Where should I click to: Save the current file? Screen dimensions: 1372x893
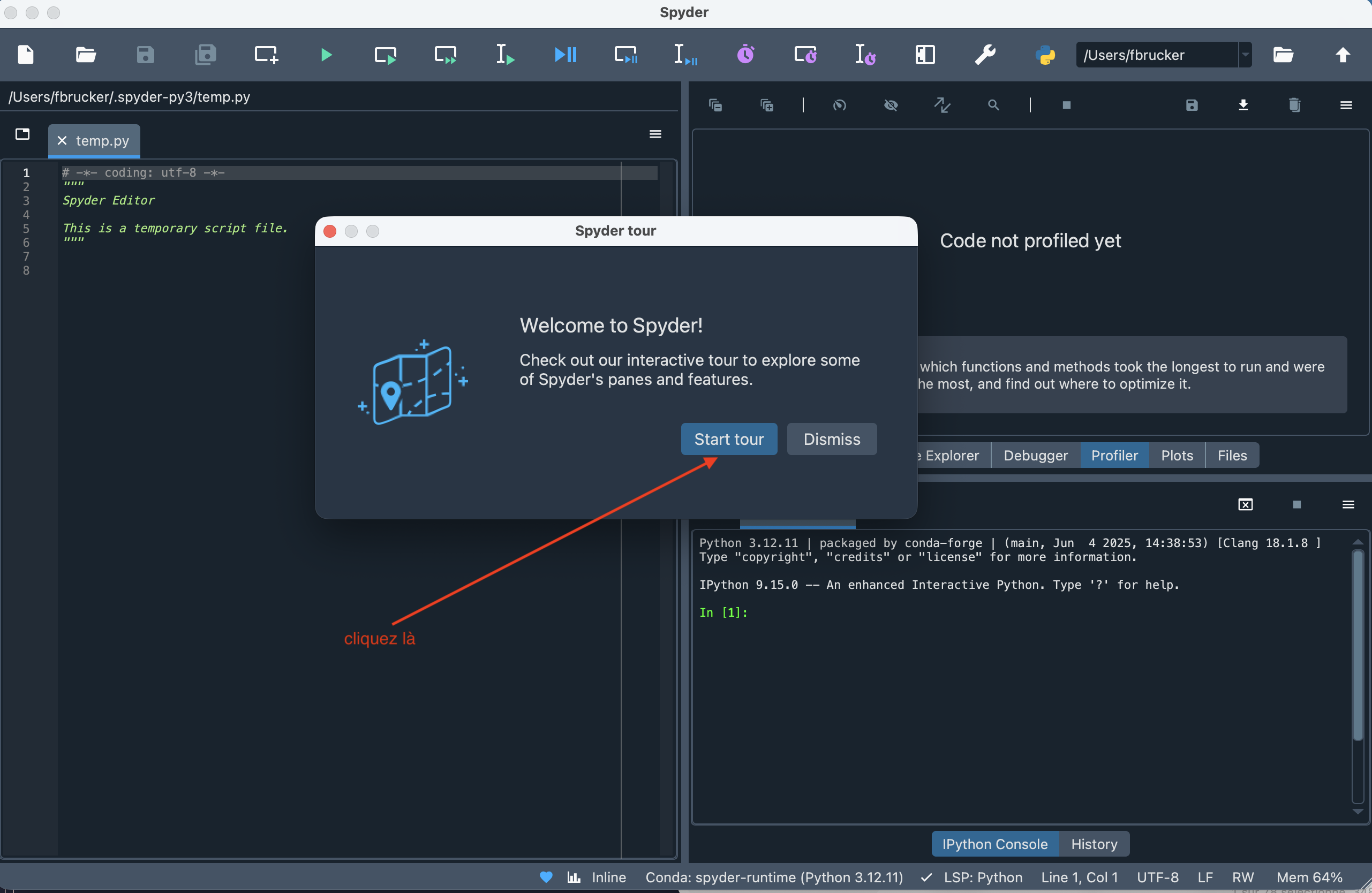145,55
